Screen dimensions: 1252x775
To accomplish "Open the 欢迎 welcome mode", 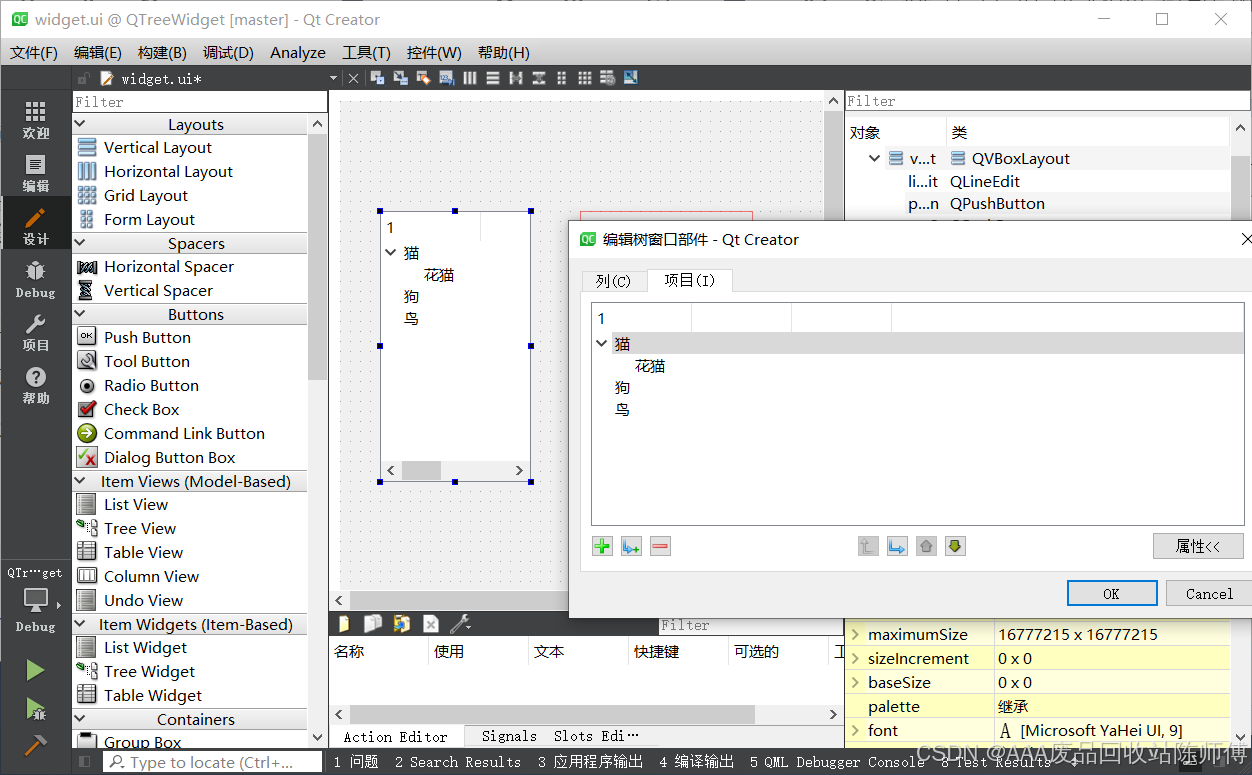I will coord(36,120).
